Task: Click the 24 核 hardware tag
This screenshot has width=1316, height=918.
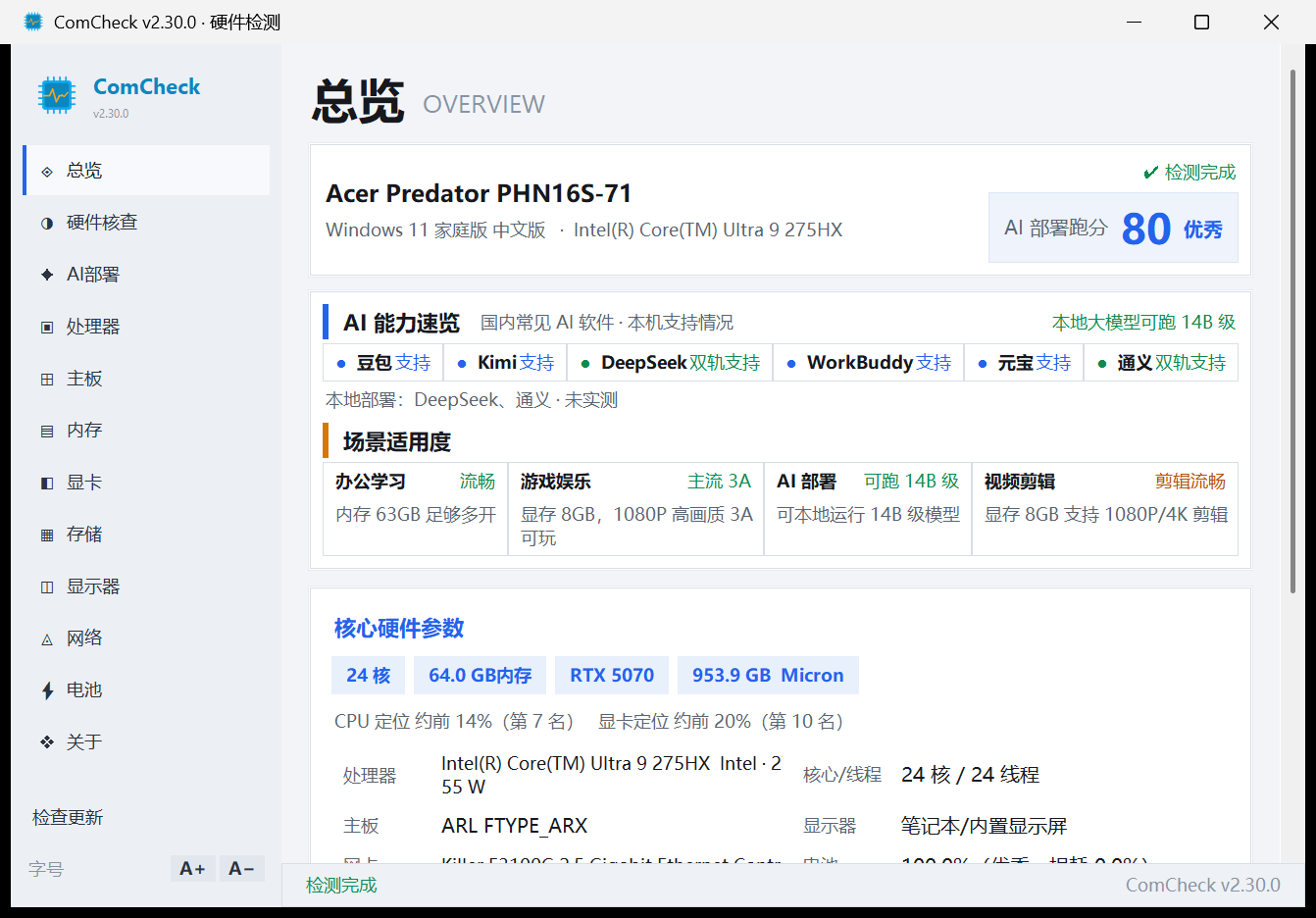Action: 369,676
